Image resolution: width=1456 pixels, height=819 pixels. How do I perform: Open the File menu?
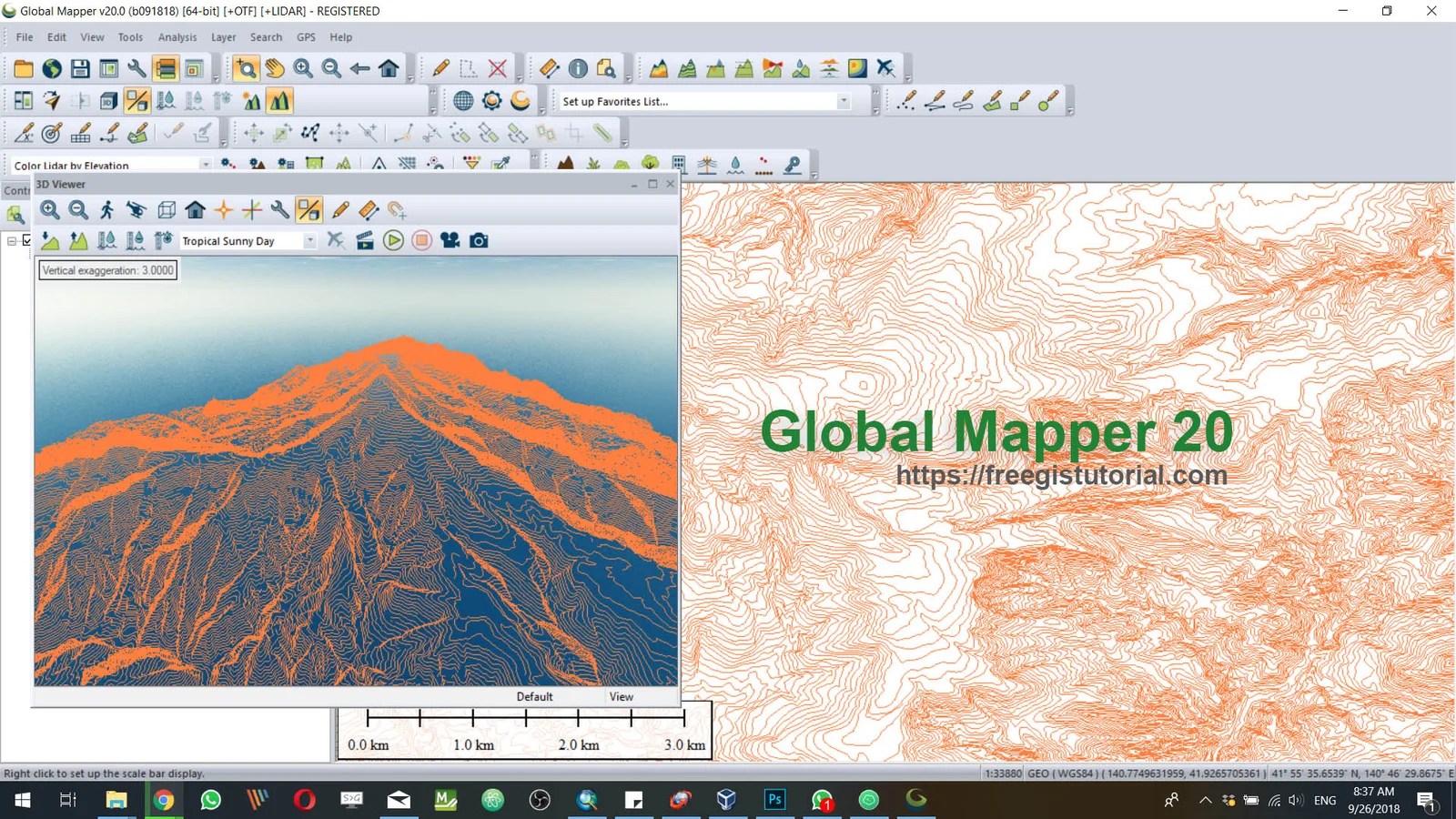point(25,37)
